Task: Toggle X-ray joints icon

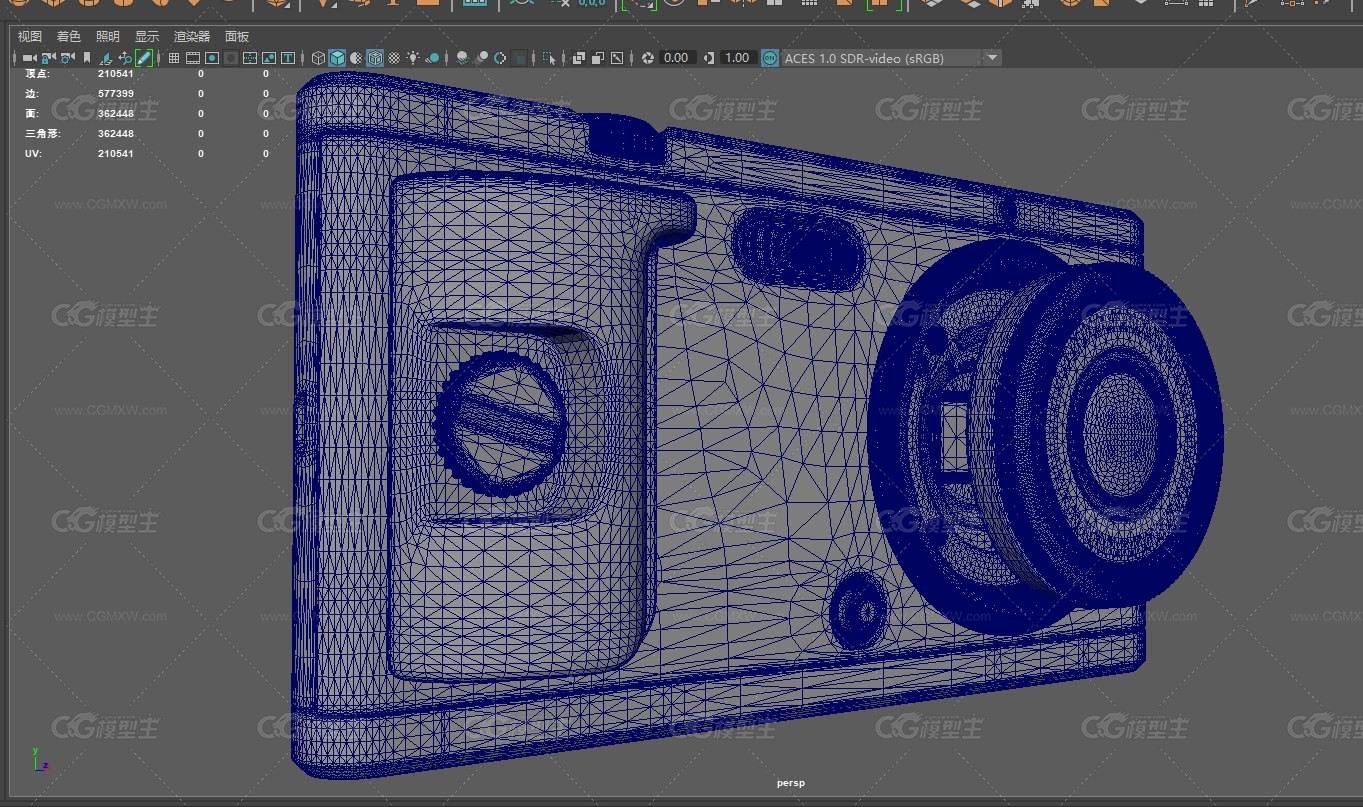Action: pyautogui.click(x=618, y=58)
